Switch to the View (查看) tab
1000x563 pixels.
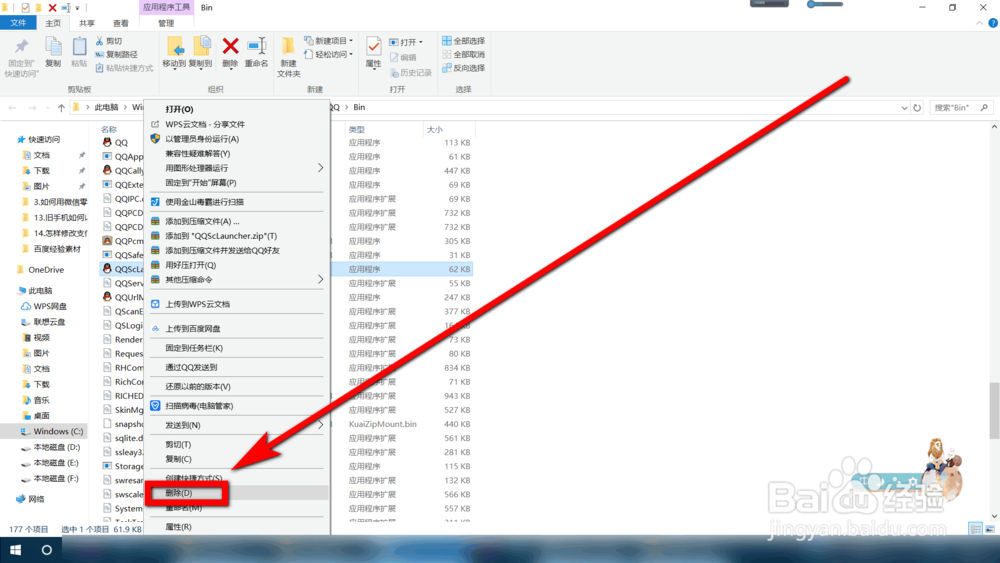(121, 23)
